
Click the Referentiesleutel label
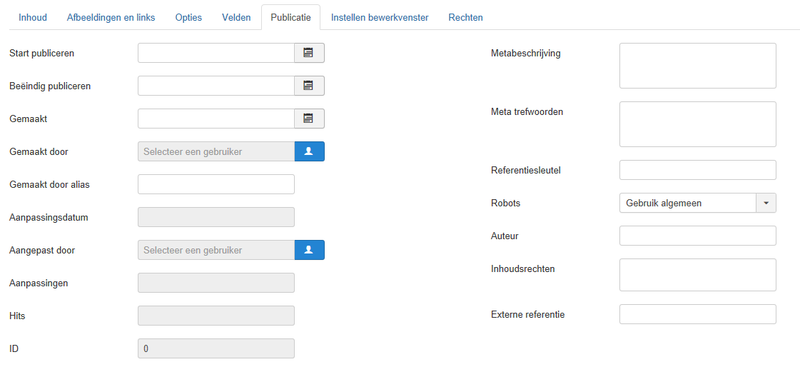(526, 170)
